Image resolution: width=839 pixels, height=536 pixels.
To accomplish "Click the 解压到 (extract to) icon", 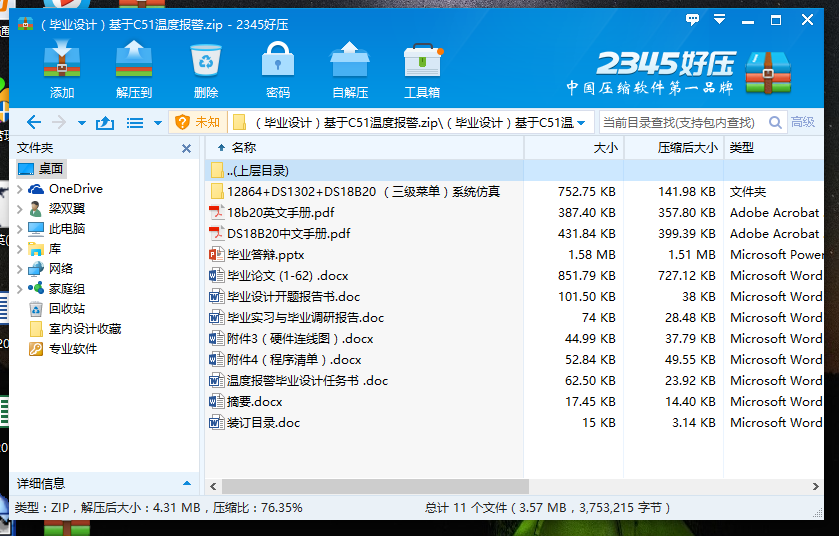I will pos(134,69).
